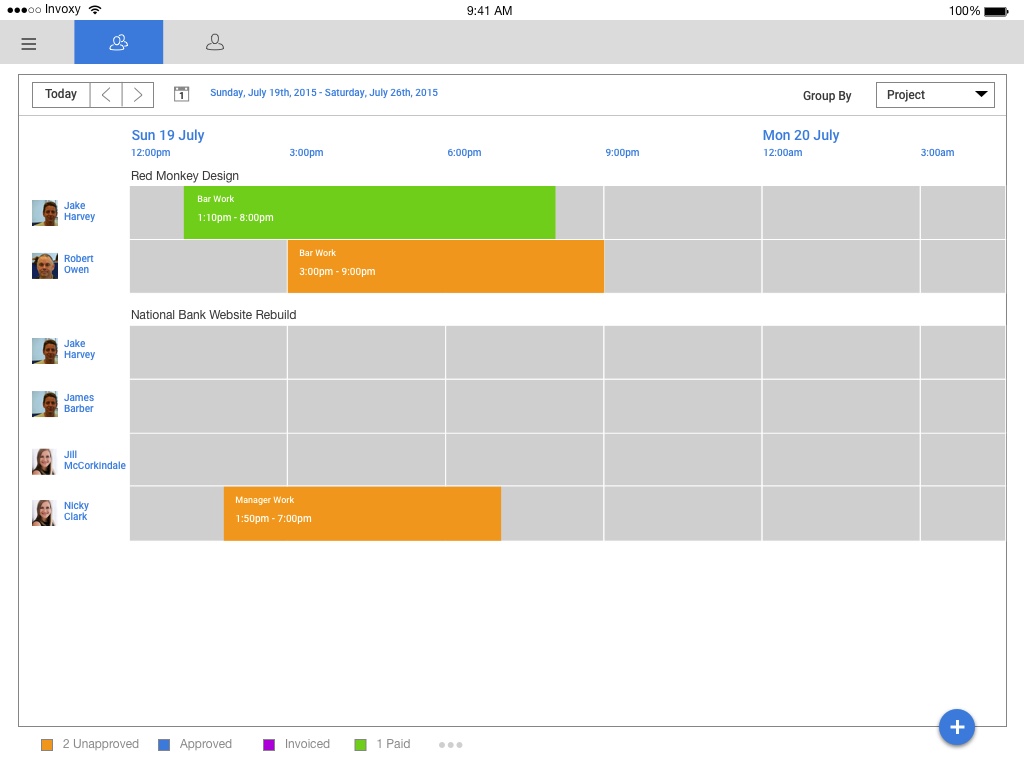Tap the blue add plus button

click(956, 727)
